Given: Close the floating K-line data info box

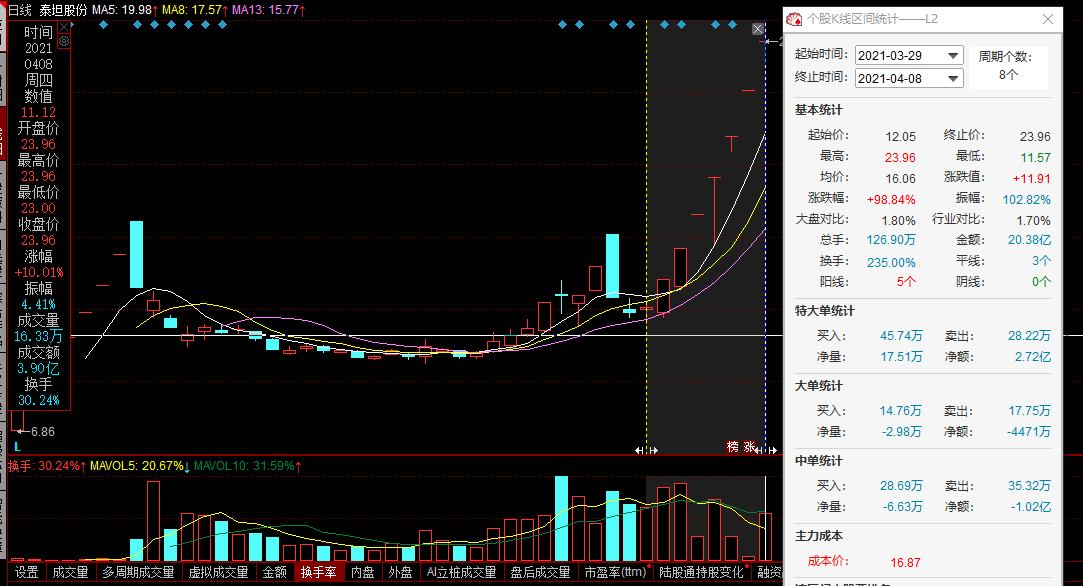Looking at the screenshot, I should pos(64,27).
